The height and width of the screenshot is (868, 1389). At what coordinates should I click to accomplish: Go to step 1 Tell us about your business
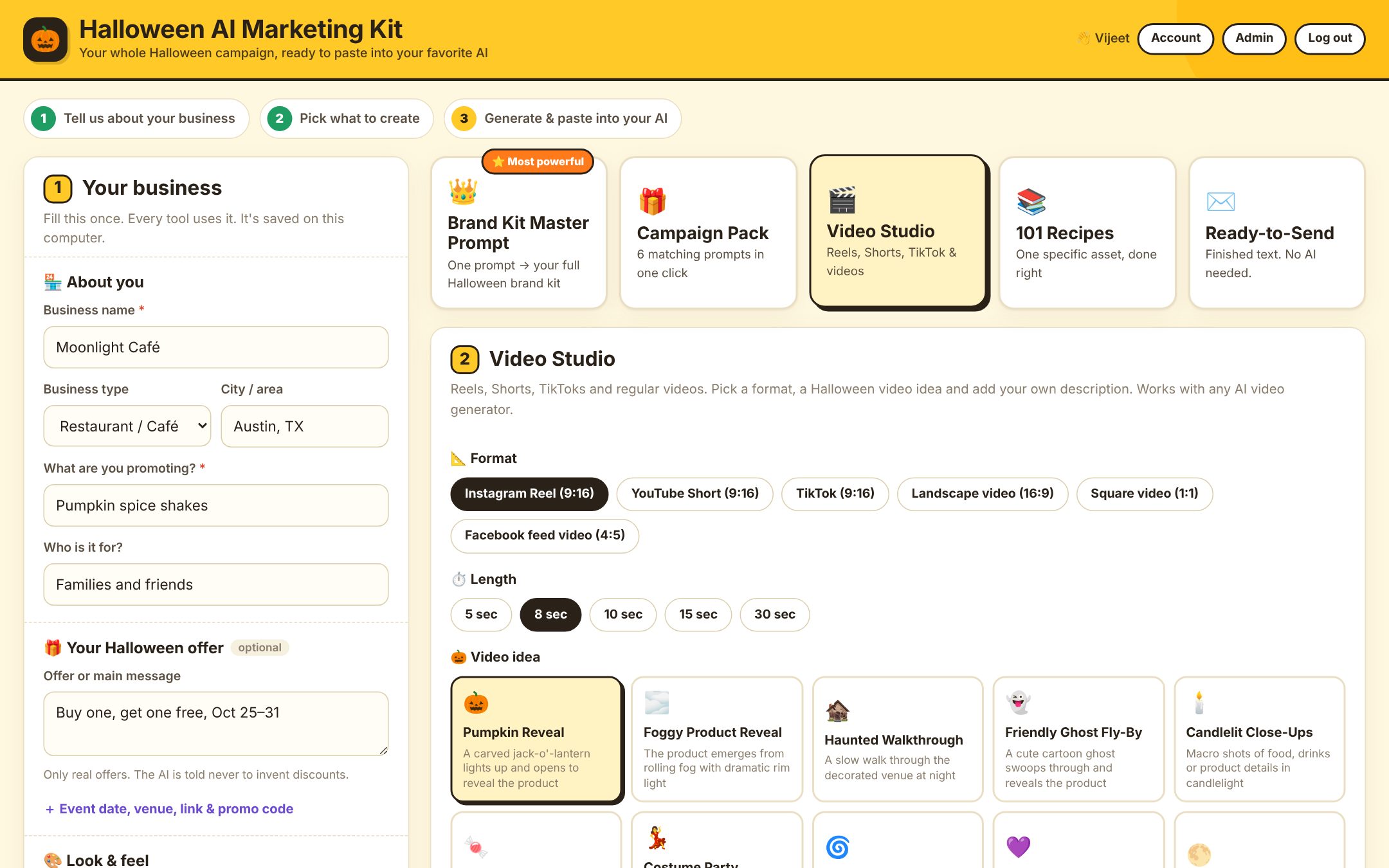tap(136, 118)
